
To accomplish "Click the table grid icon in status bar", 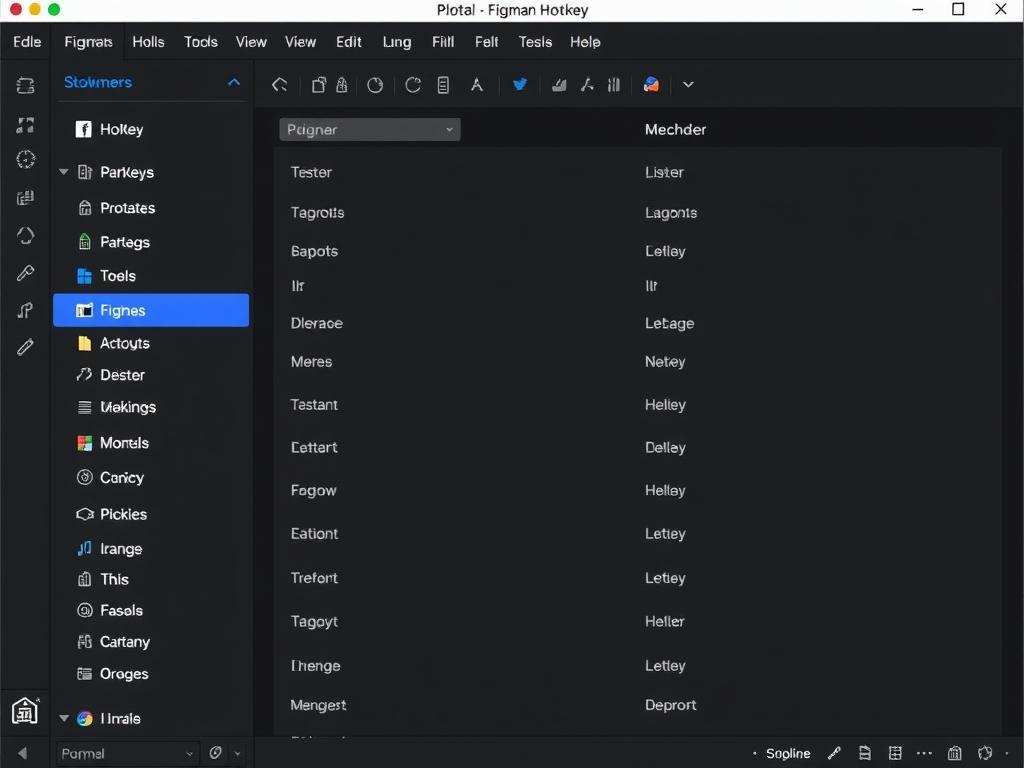I will [895, 754].
